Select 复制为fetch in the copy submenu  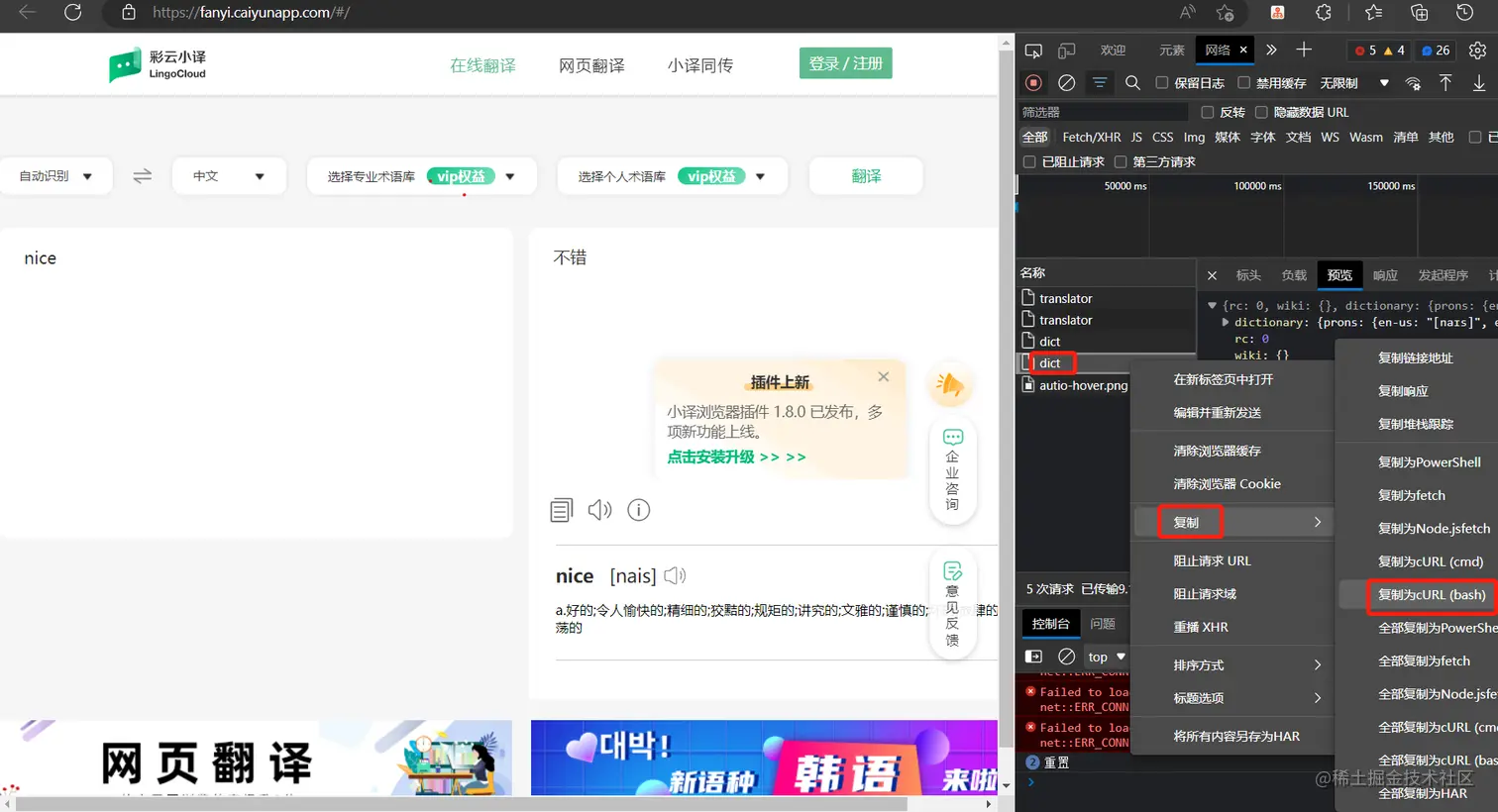tap(1412, 495)
